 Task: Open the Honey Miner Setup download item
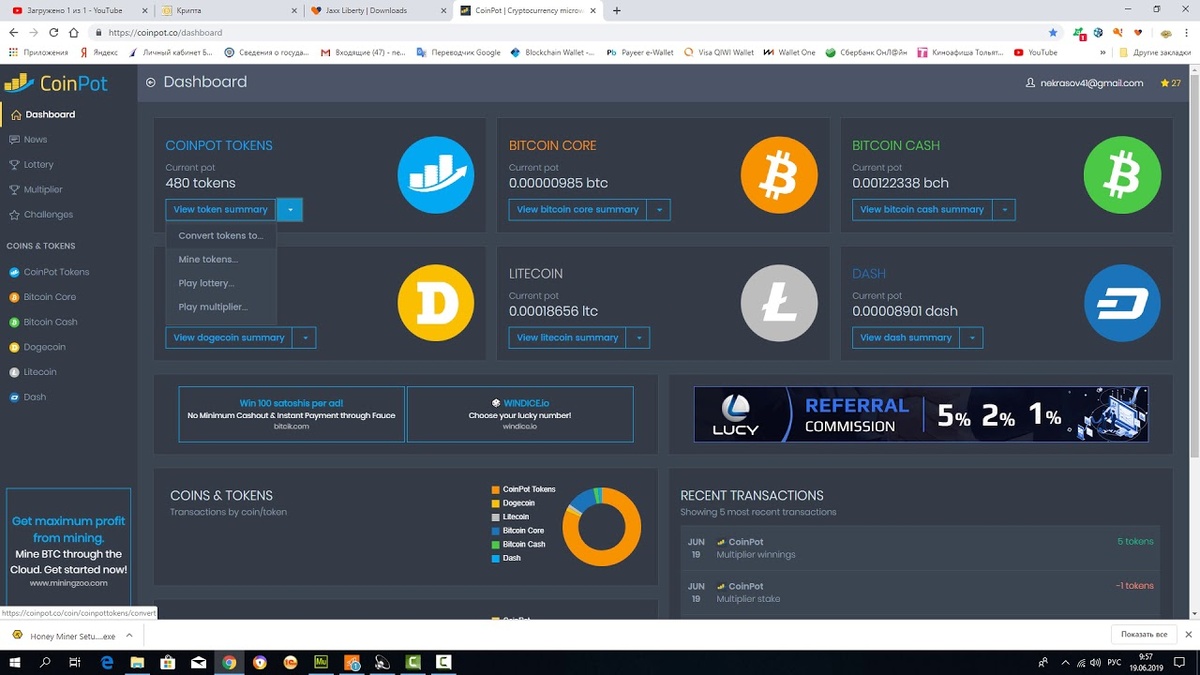click(73, 635)
